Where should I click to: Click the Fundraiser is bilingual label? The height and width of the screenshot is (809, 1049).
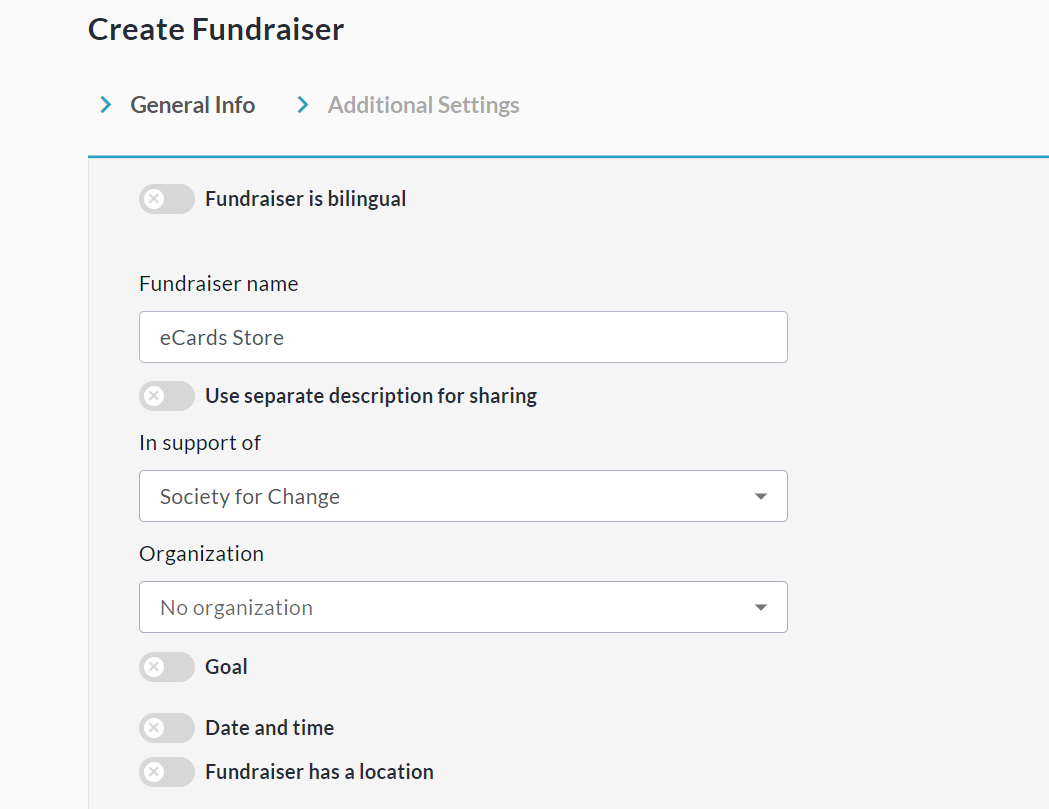pos(305,199)
